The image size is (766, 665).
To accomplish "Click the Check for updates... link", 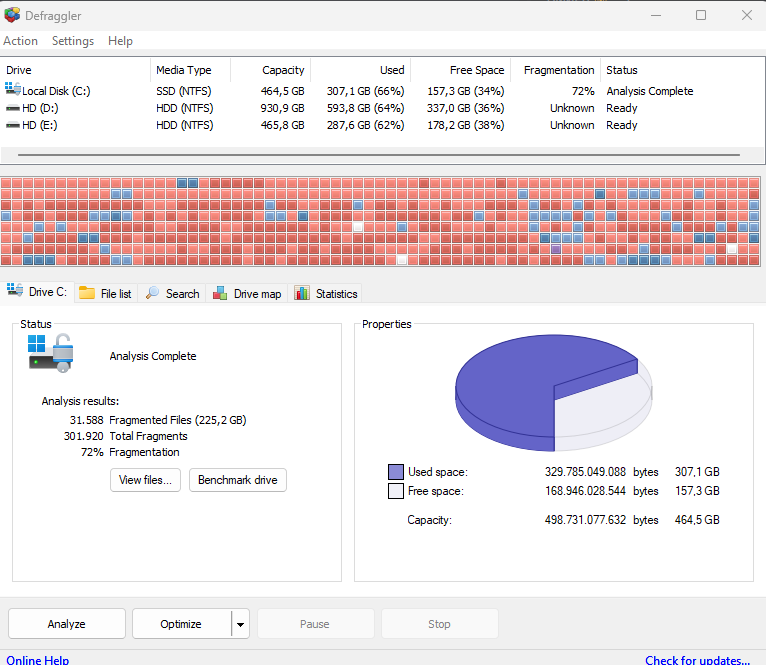I will [x=697, y=660].
